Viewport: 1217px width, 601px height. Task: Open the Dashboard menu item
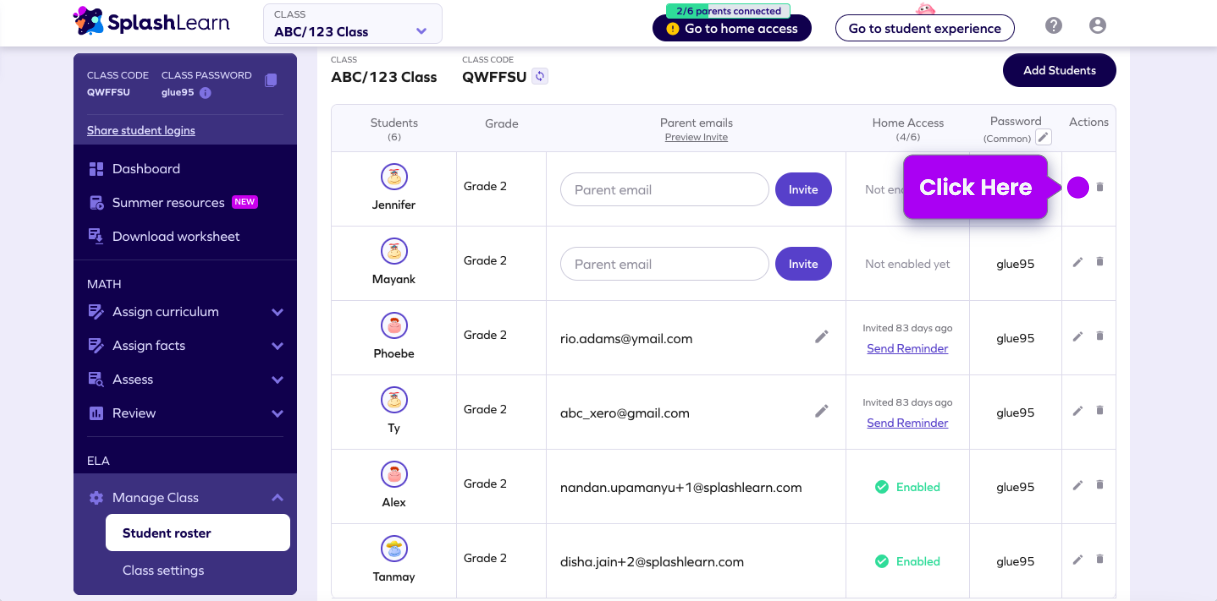146,169
